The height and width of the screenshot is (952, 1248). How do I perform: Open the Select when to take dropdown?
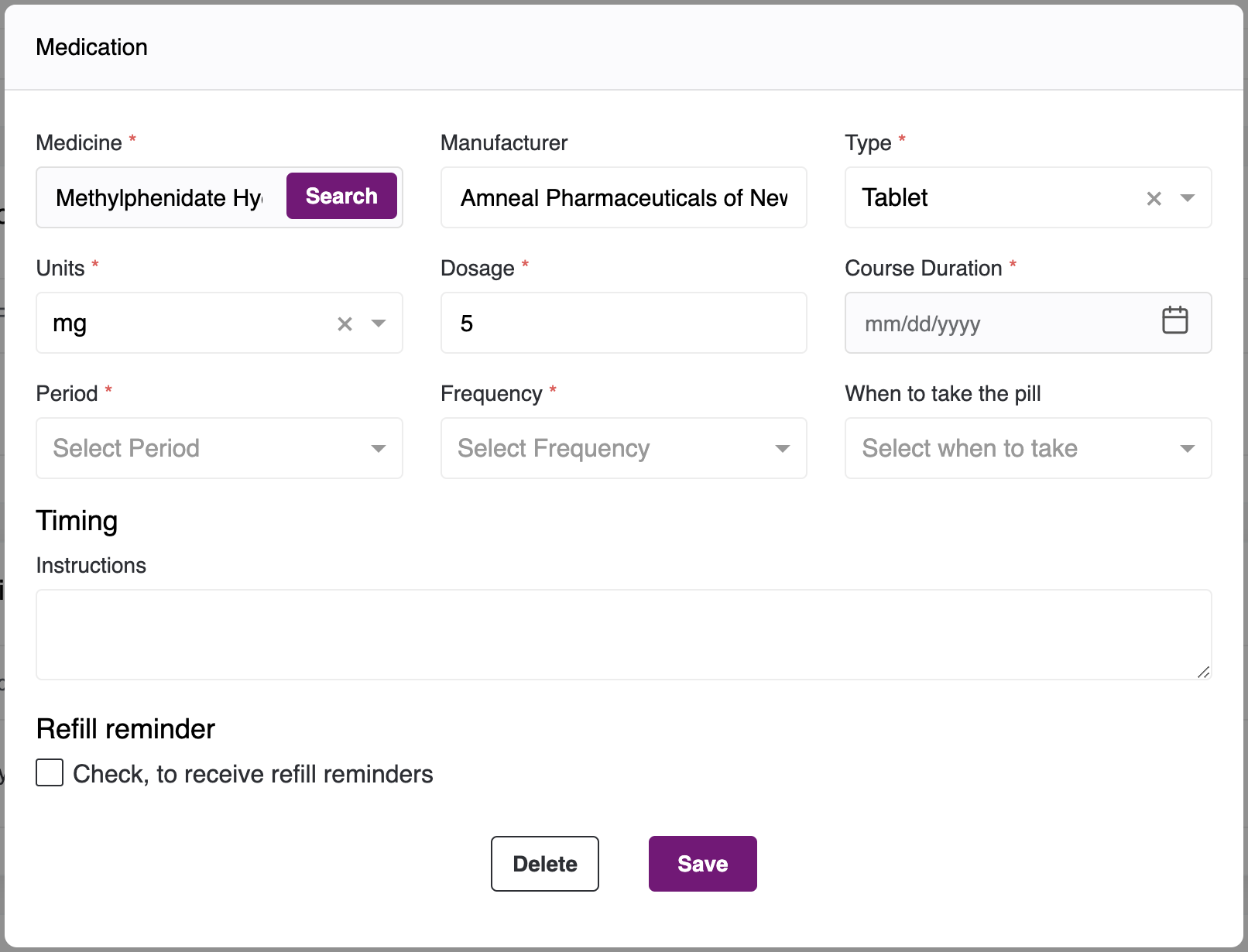point(1027,448)
